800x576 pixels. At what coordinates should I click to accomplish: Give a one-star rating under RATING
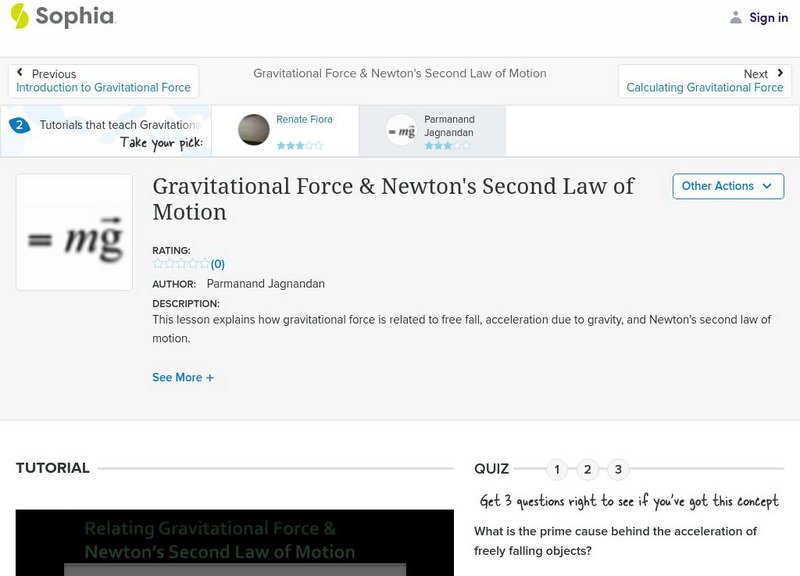pyautogui.click(x=157, y=263)
